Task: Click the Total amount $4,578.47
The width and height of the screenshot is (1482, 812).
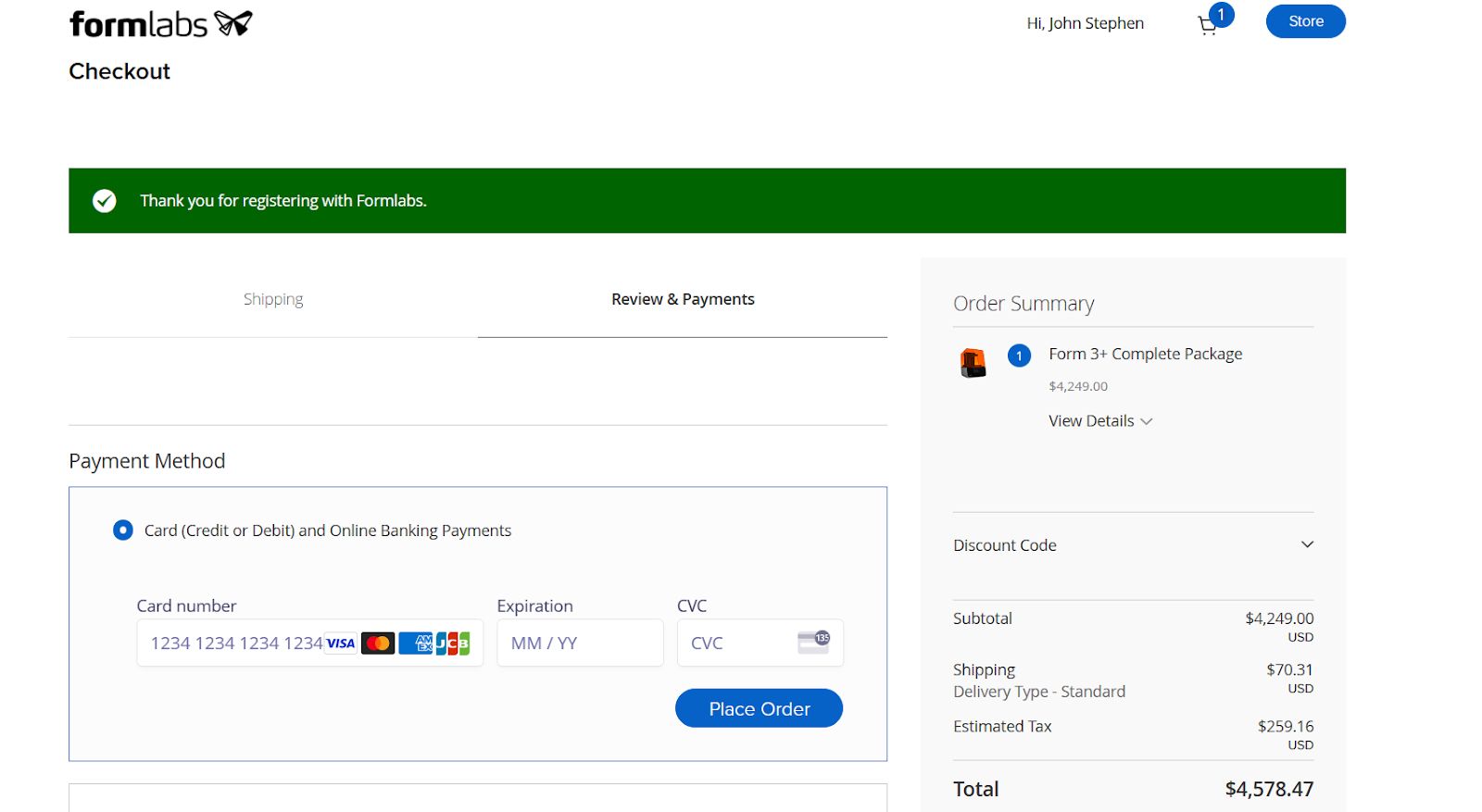Action: 1269,789
